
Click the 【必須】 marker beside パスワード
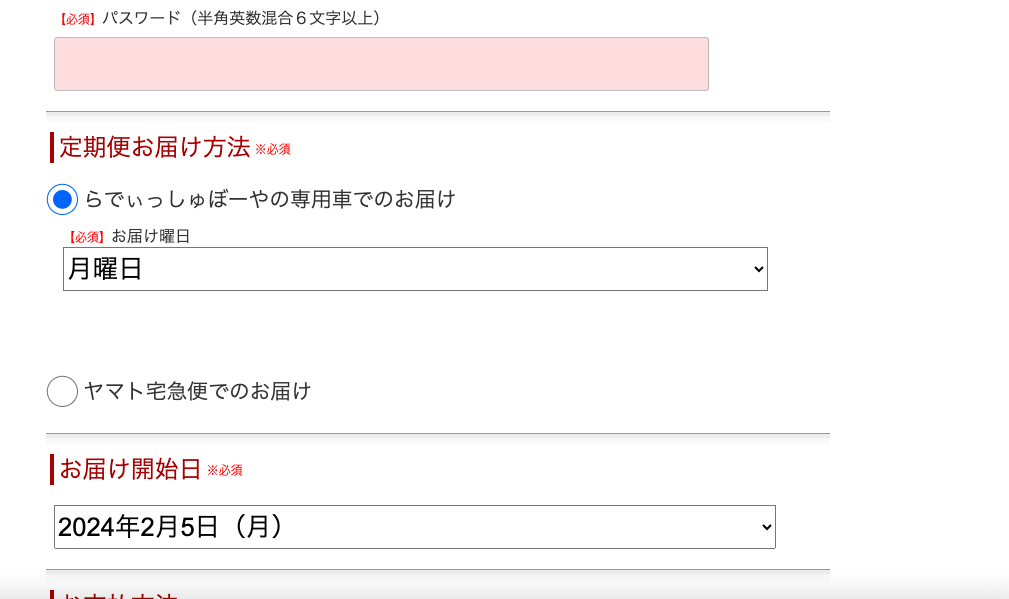pyautogui.click(x=76, y=19)
